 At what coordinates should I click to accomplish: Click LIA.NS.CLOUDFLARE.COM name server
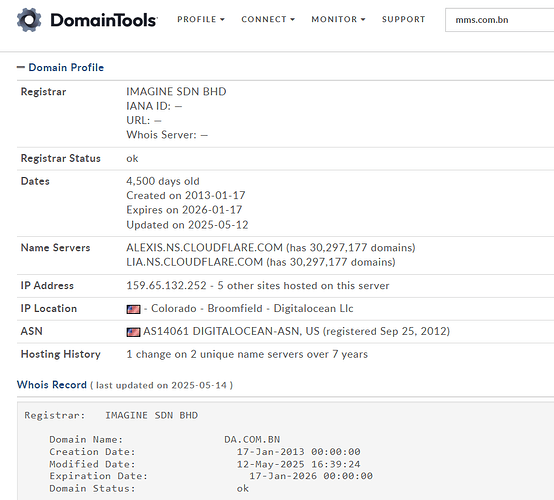(x=195, y=262)
